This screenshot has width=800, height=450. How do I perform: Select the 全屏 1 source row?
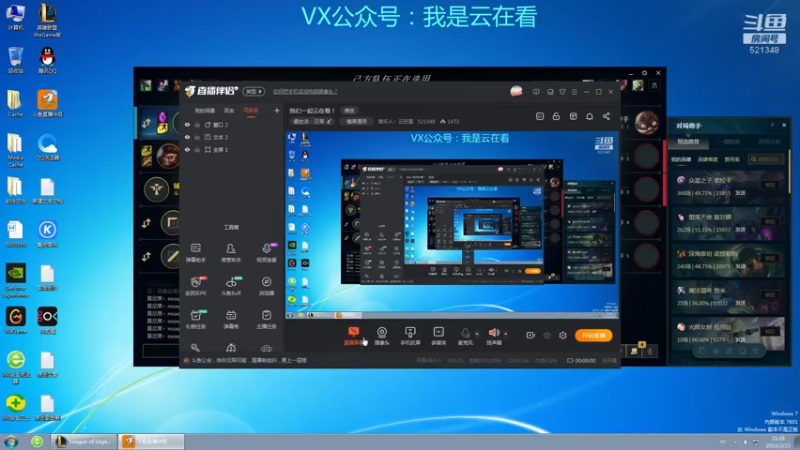pos(231,149)
